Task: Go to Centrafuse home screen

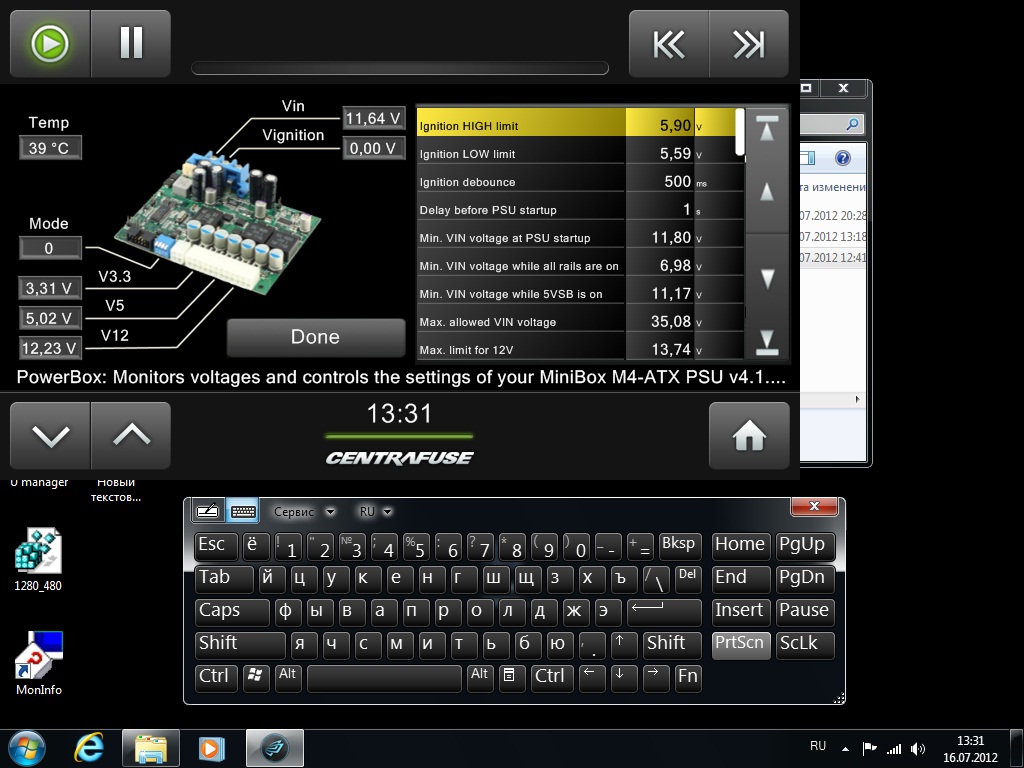Action: point(749,435)
